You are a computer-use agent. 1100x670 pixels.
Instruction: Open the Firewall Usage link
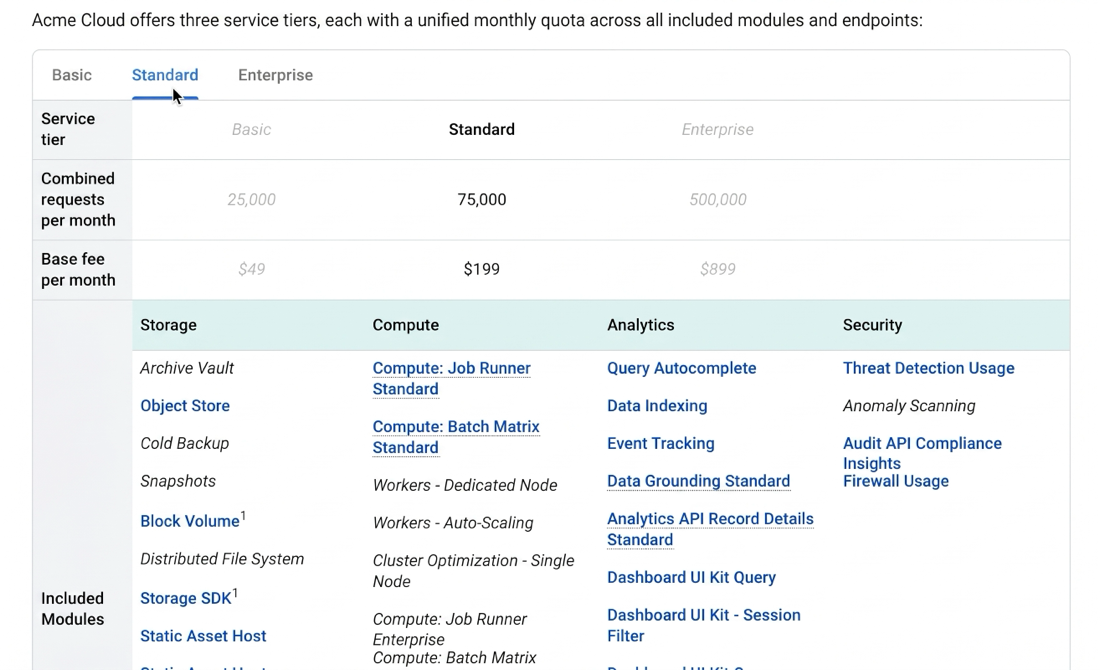coord(895,481)
